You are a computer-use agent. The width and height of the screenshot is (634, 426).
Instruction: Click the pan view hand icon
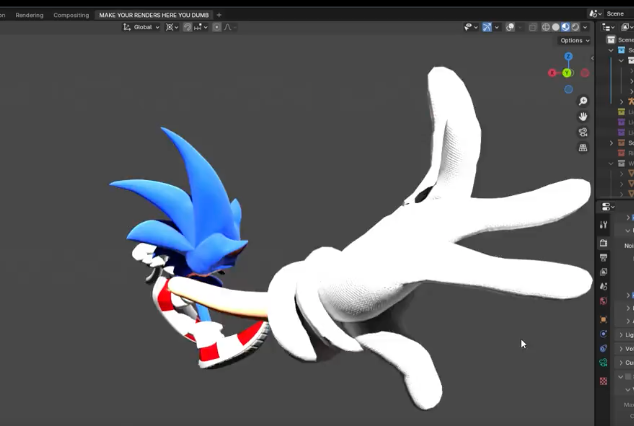pos(583,117)
